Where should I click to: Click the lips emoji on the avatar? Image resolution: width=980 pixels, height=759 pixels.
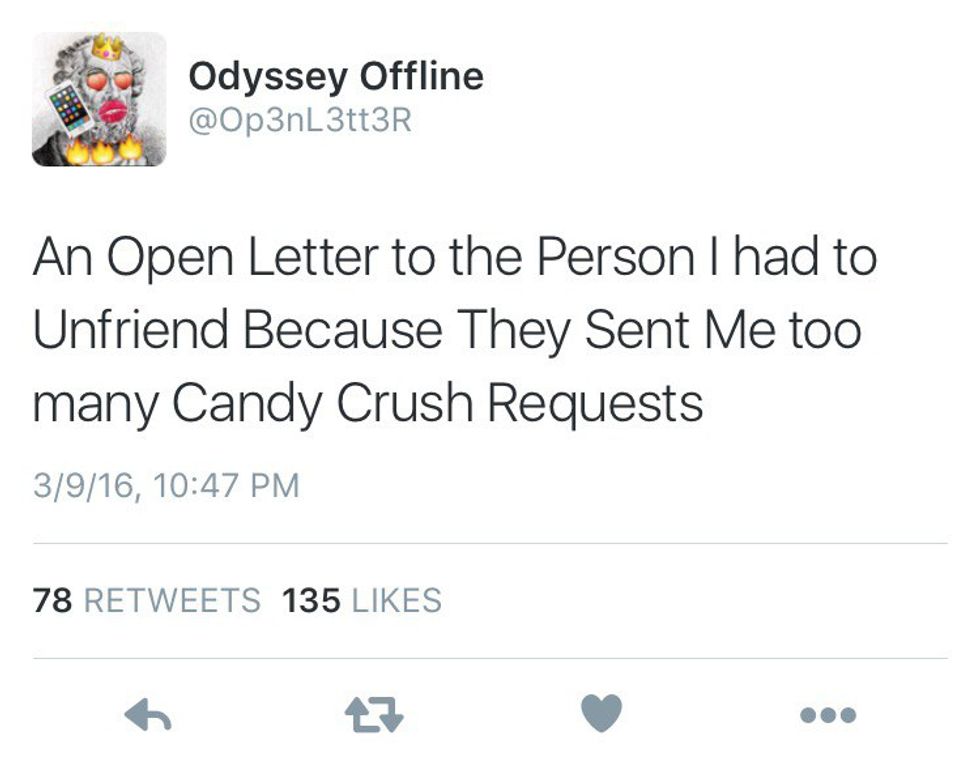pos(112,110)
